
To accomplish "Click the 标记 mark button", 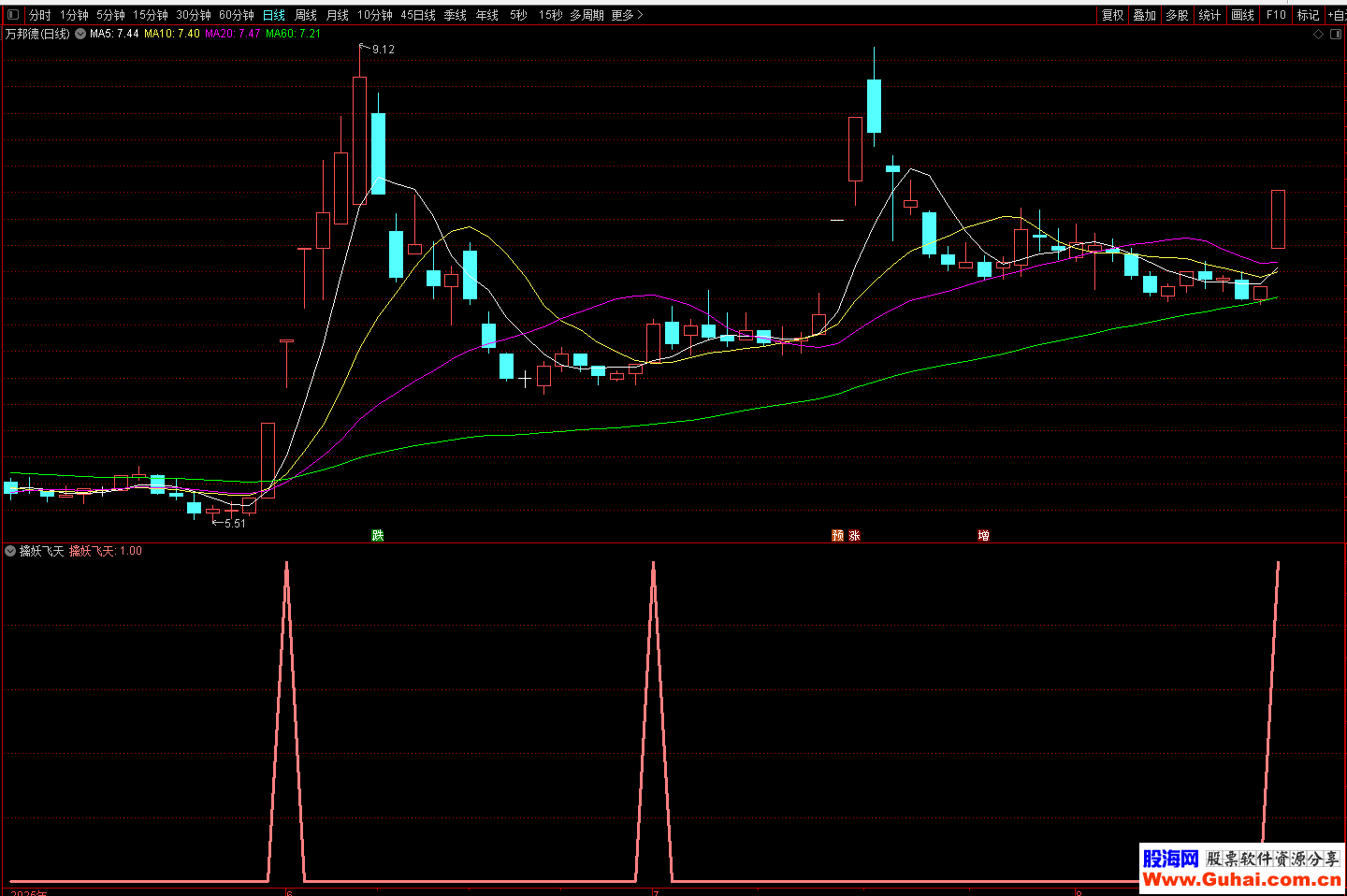I will coord(1308,15).
